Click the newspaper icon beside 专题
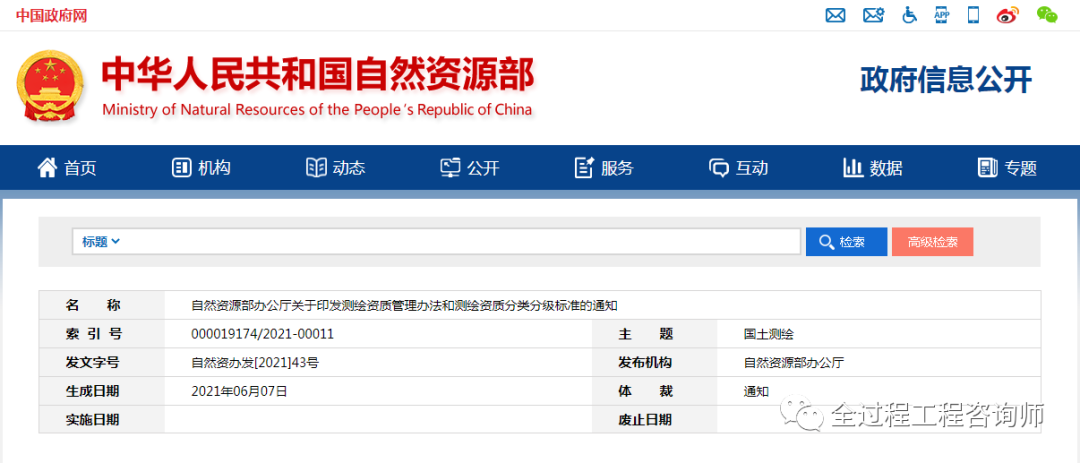Viewport: 1080px width, 463px height. (988, 167)
